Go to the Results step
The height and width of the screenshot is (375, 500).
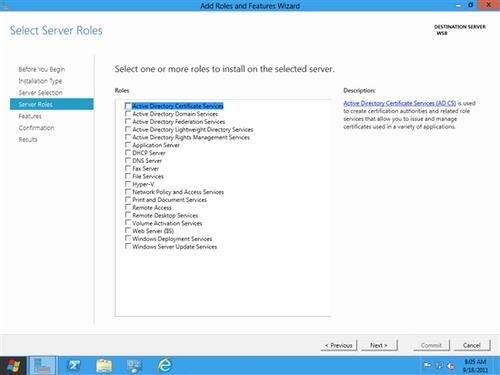point(28,139)
